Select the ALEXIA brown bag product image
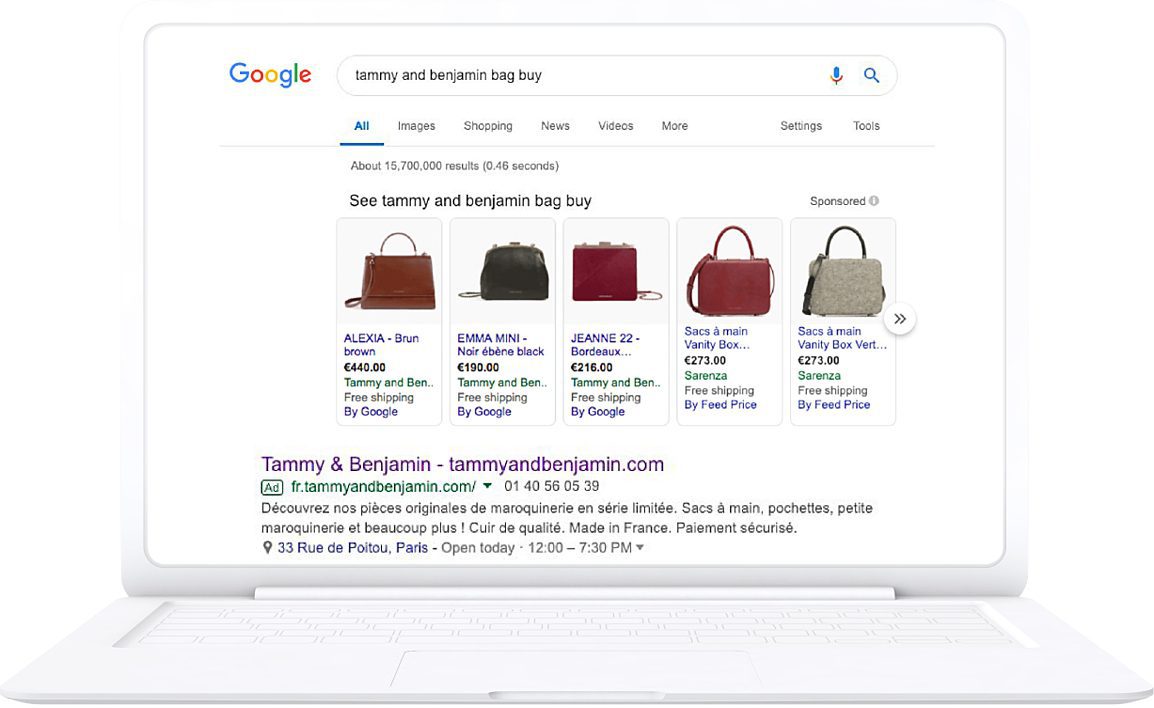 [x=389, y=271]
